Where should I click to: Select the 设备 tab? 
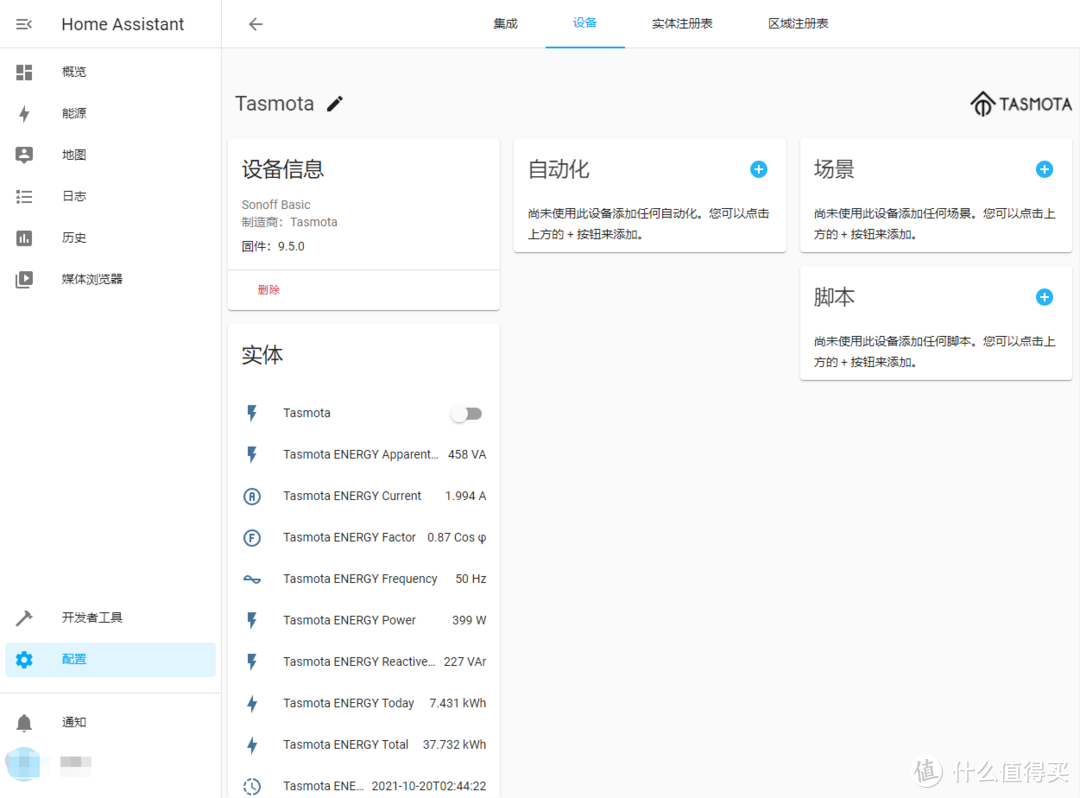(x=585, y=23)
